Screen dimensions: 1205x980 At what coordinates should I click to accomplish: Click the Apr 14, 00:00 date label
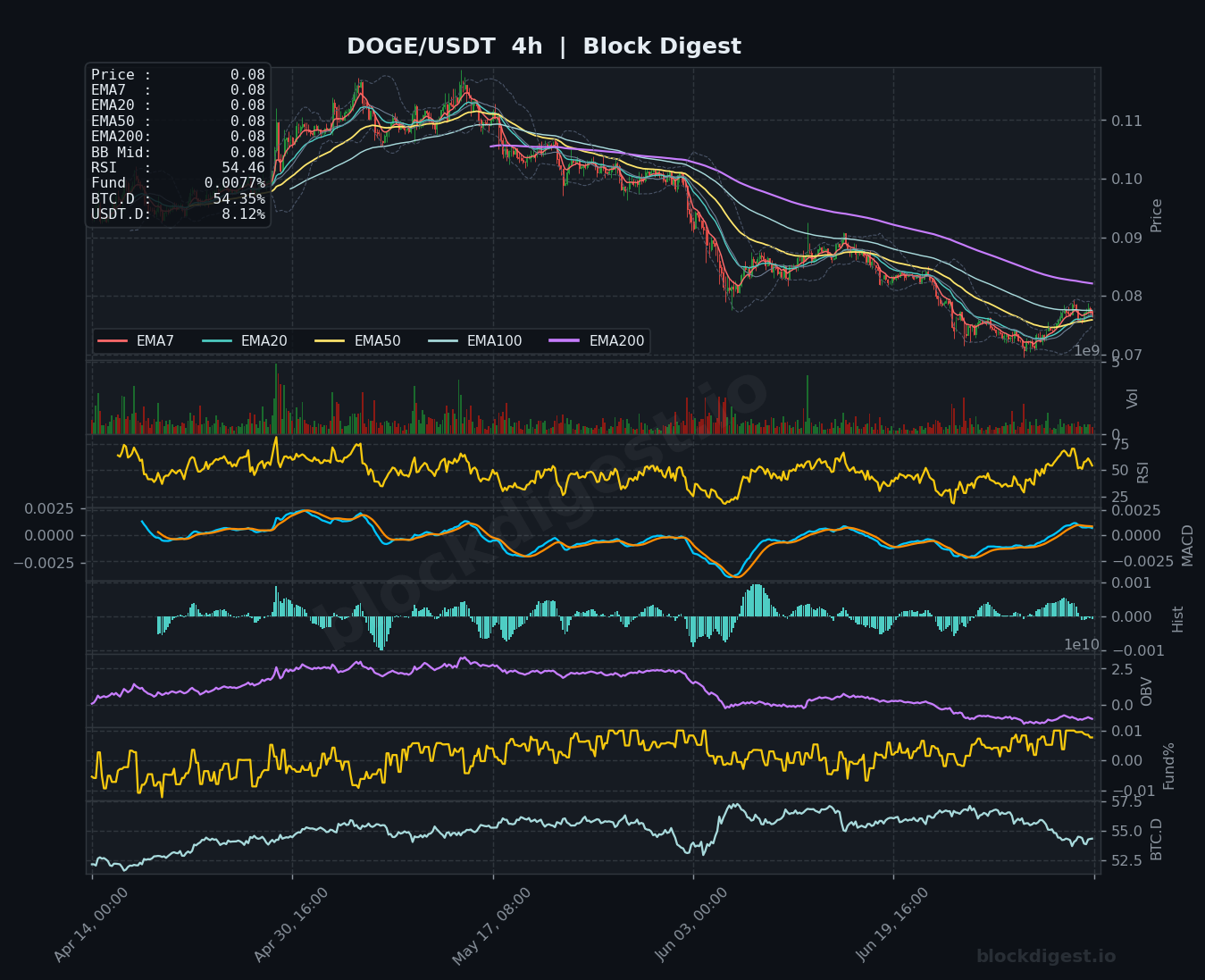coord(91,926)
